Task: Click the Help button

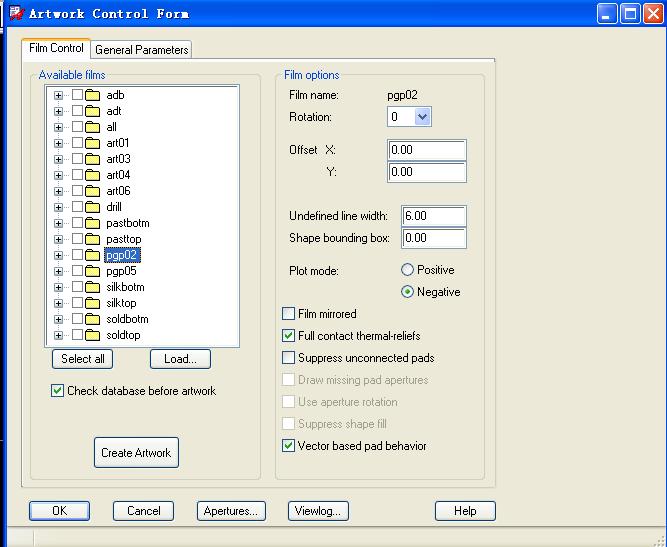Action: point(465,511)
